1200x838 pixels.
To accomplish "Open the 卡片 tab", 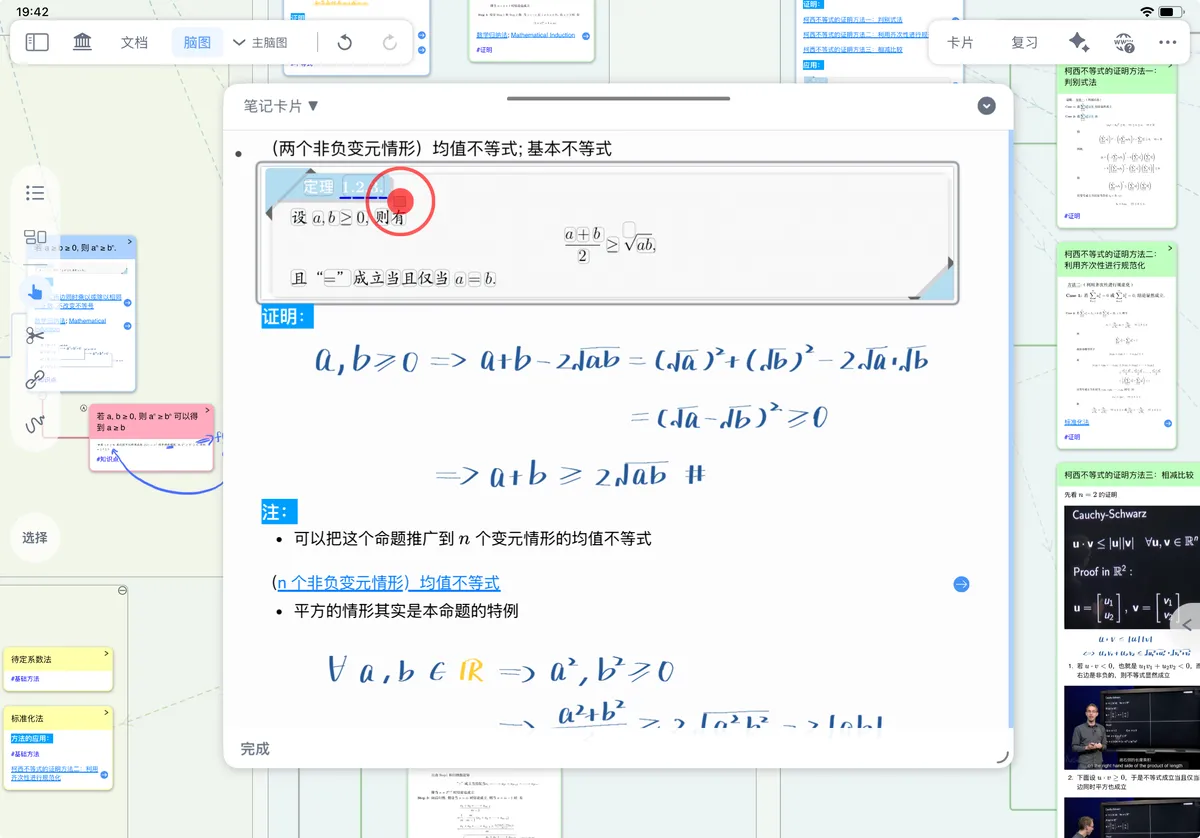I will tap(961, 43).
